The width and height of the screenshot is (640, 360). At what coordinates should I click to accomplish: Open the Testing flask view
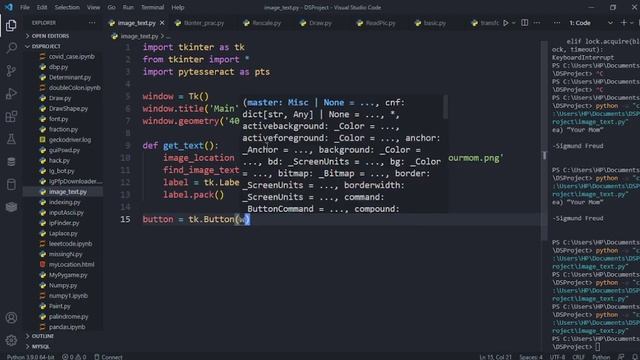point(11,139)
